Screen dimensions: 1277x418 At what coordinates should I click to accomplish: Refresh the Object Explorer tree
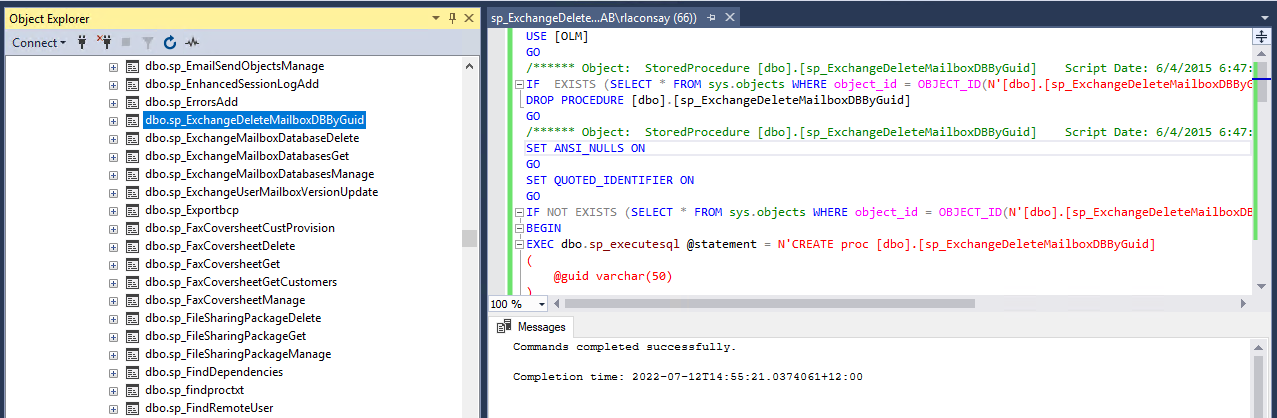tap(170, 43)
